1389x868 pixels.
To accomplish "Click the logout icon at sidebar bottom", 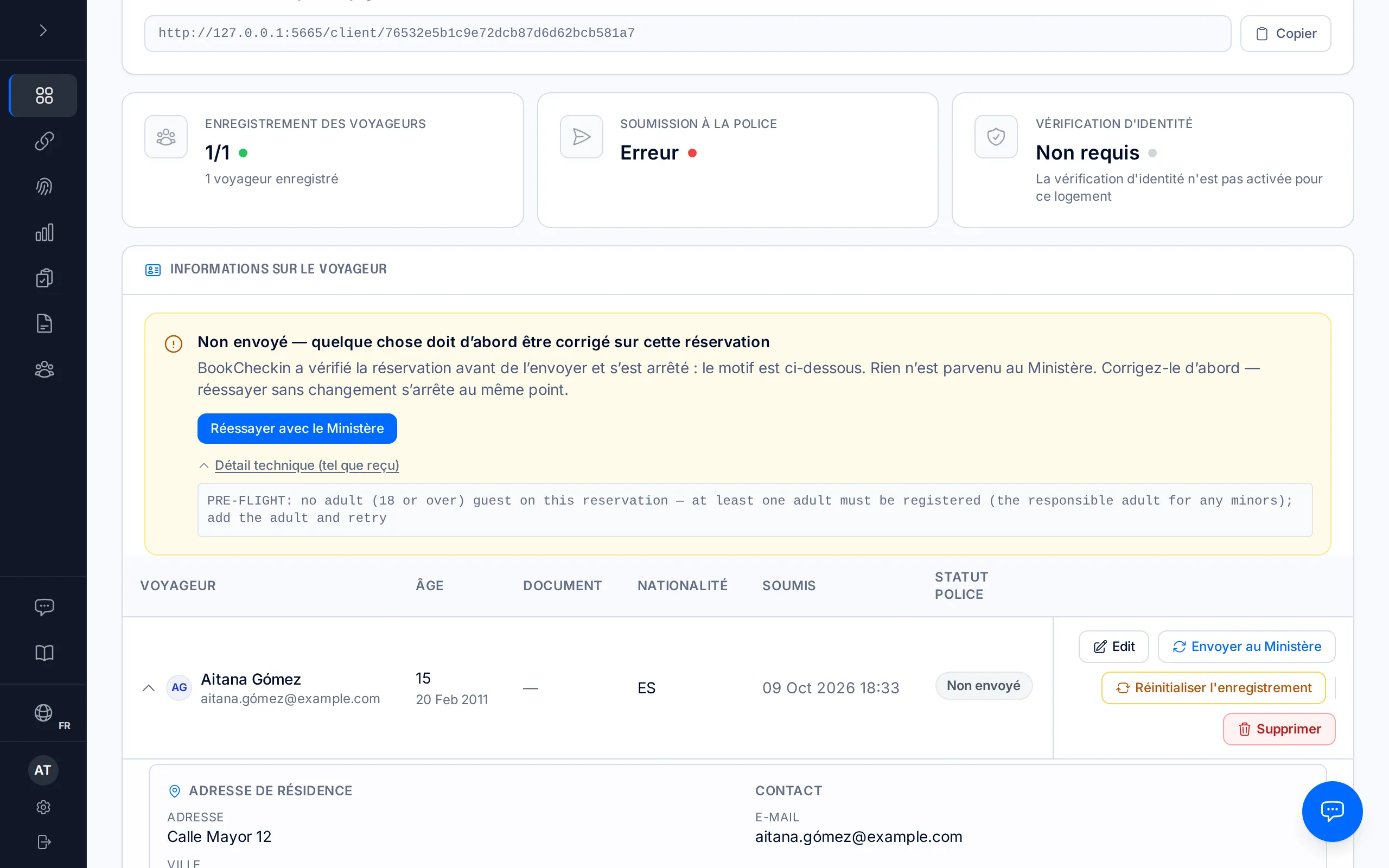I will pos(43,841).
